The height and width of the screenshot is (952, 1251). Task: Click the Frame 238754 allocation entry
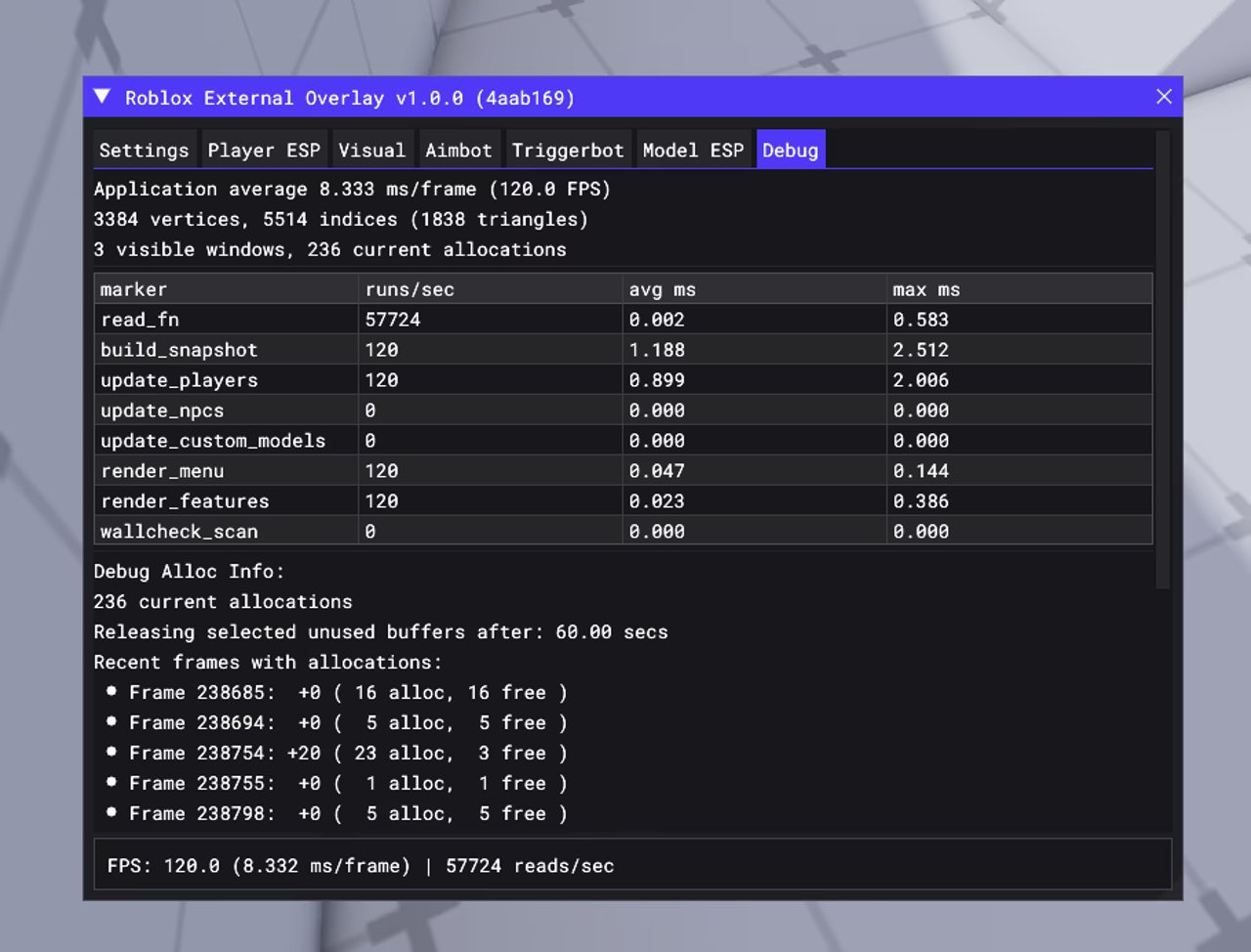(x=336, y=754)
